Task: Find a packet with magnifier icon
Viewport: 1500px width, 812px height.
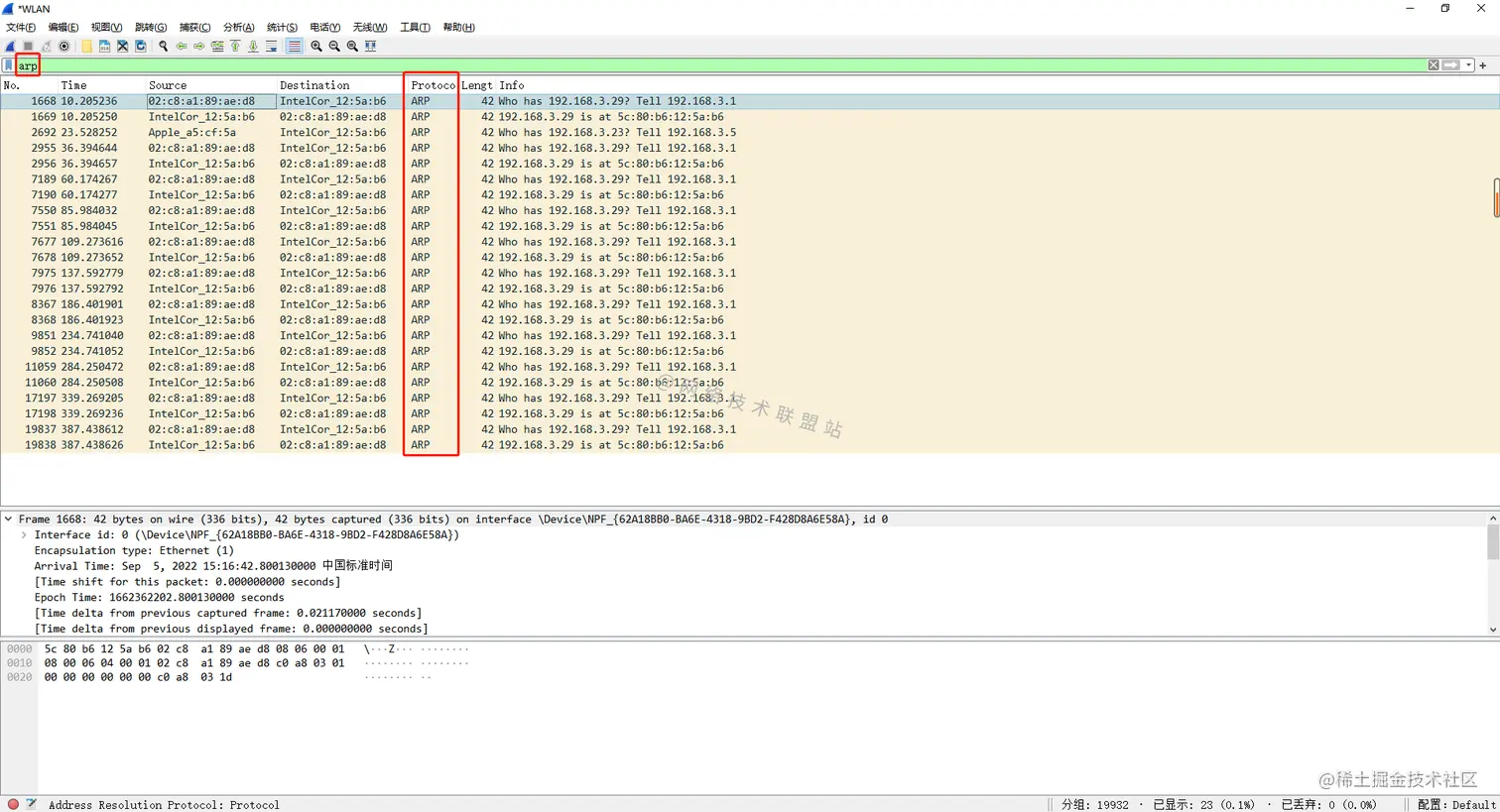Action: (x=164, y=46)
